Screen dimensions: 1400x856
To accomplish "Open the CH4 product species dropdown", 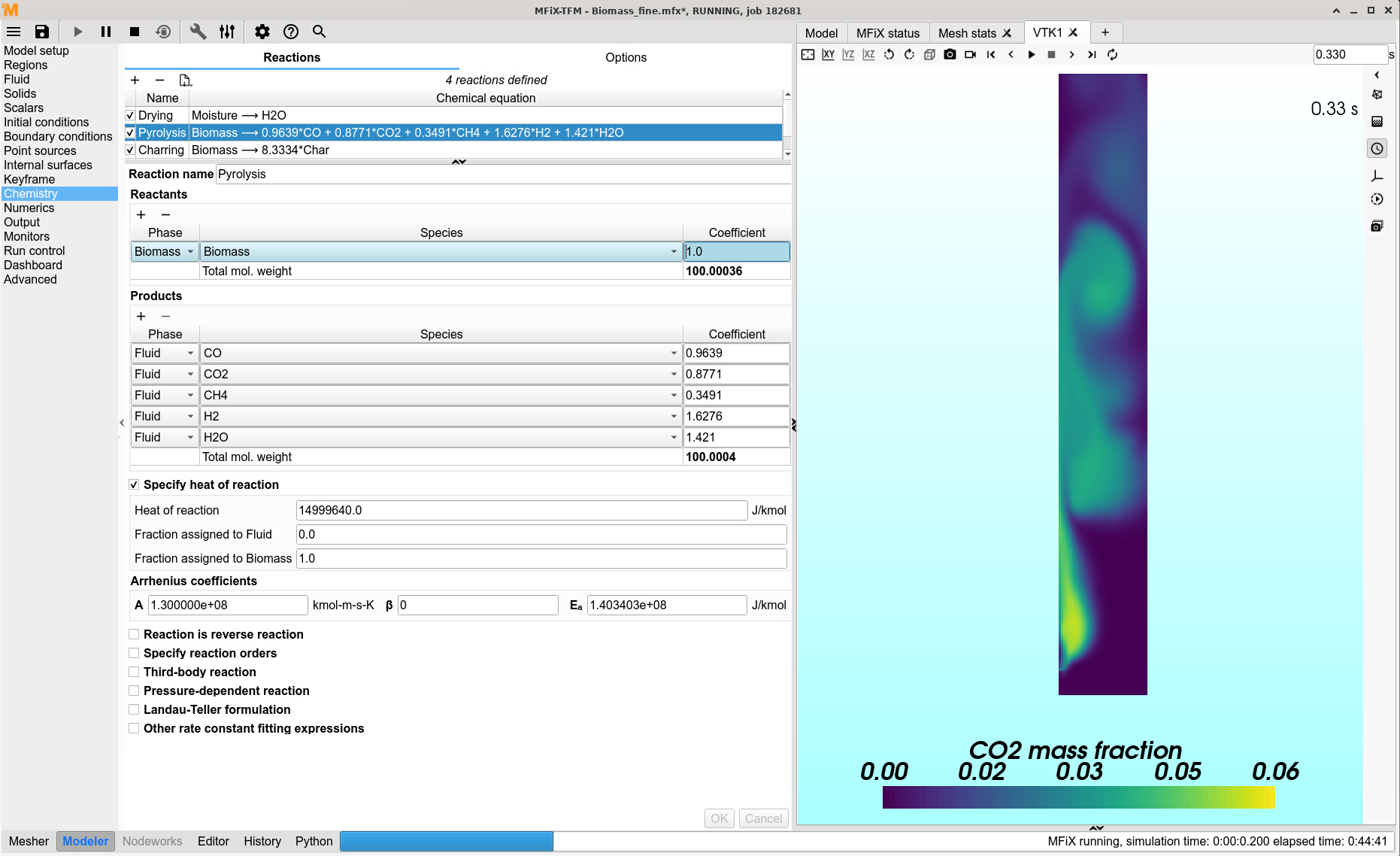I will pos(441,396).
